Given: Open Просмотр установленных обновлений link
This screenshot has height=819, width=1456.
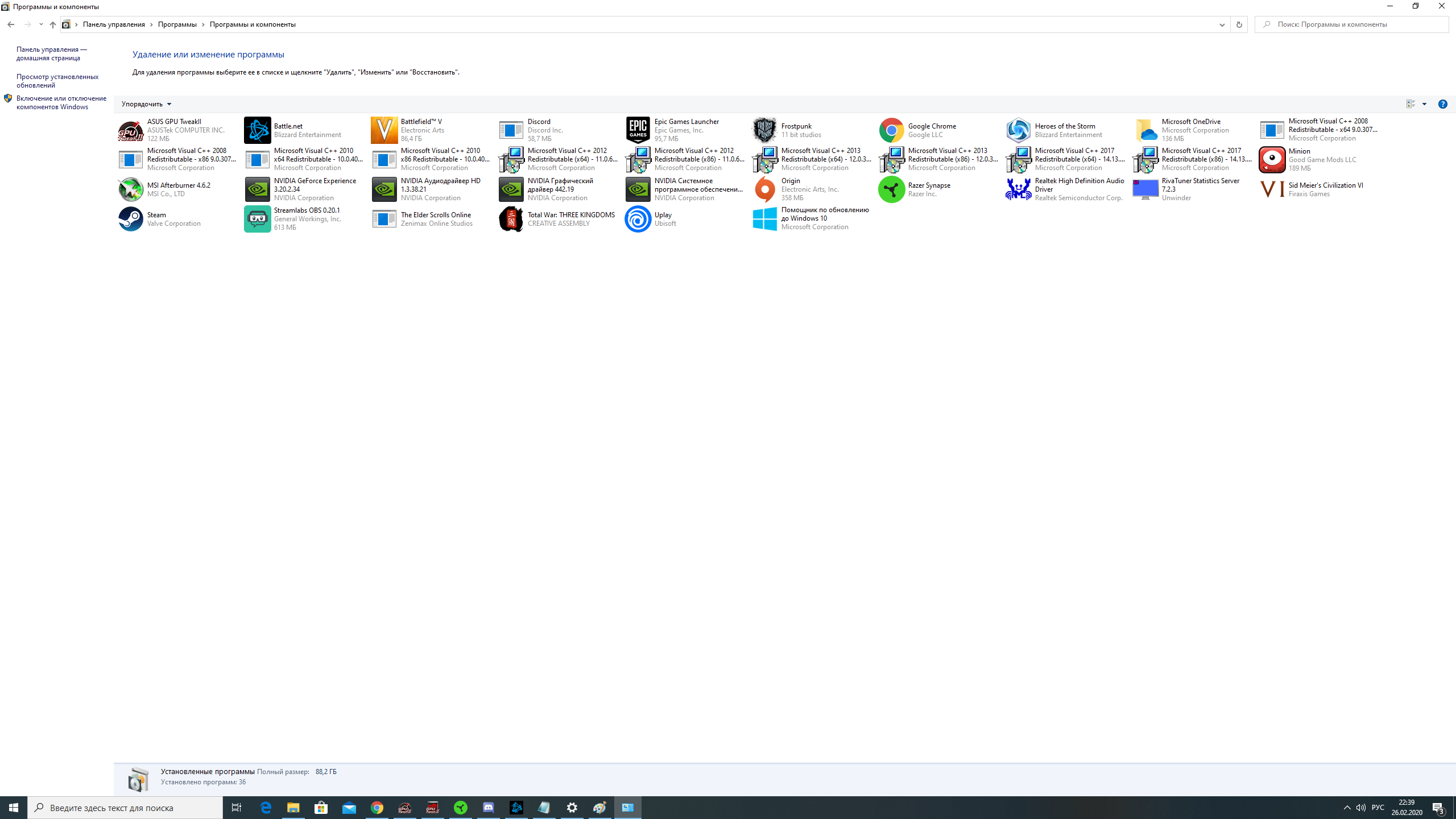Looking at the screenshot, I should pyautogui.click(x=57, y=81).
